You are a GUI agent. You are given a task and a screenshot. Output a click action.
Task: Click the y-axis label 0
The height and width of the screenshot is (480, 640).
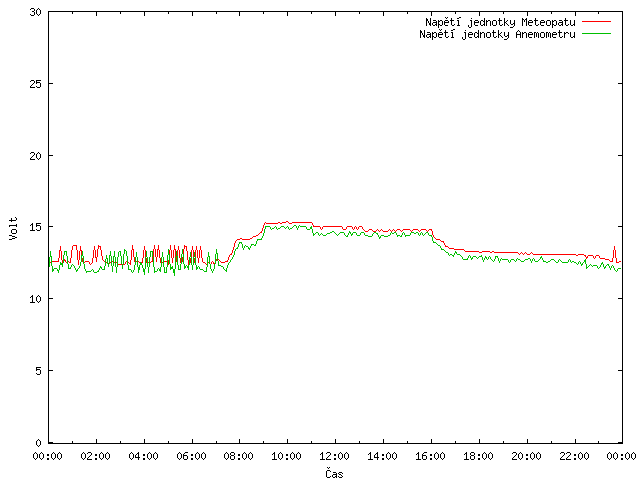coord(38,443)
